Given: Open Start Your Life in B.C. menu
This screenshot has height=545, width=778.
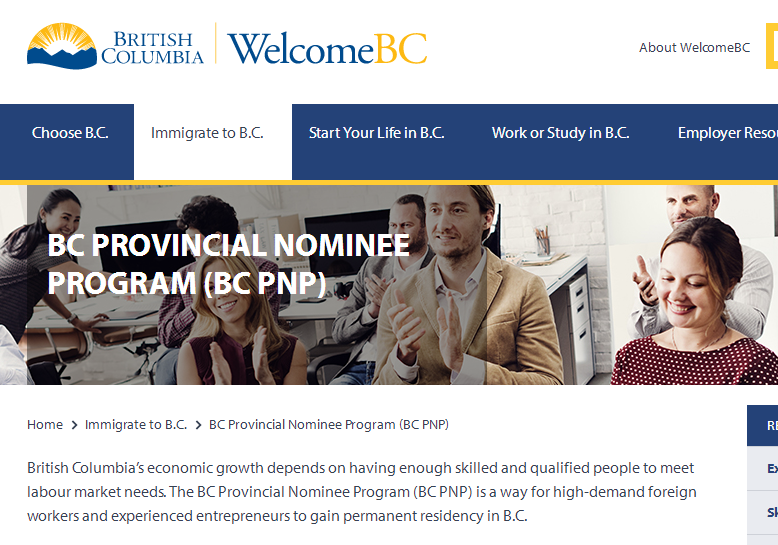Looking at the screenshot, I should tap(377, 133).
